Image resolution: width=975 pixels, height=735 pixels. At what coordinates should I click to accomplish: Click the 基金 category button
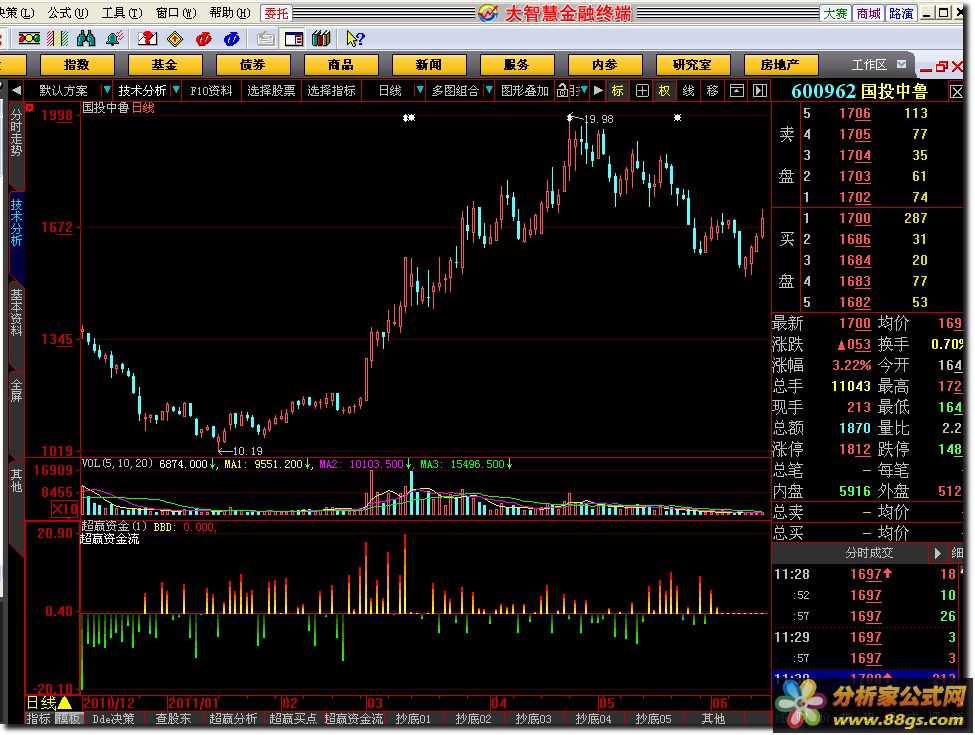[165, 65]
